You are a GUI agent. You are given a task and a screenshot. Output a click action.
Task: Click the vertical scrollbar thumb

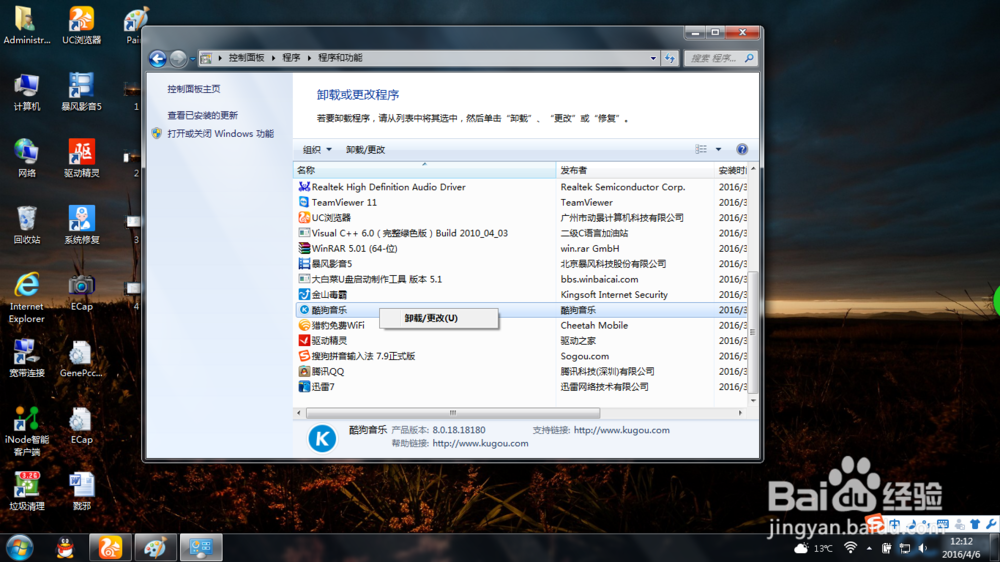point(753,332)
